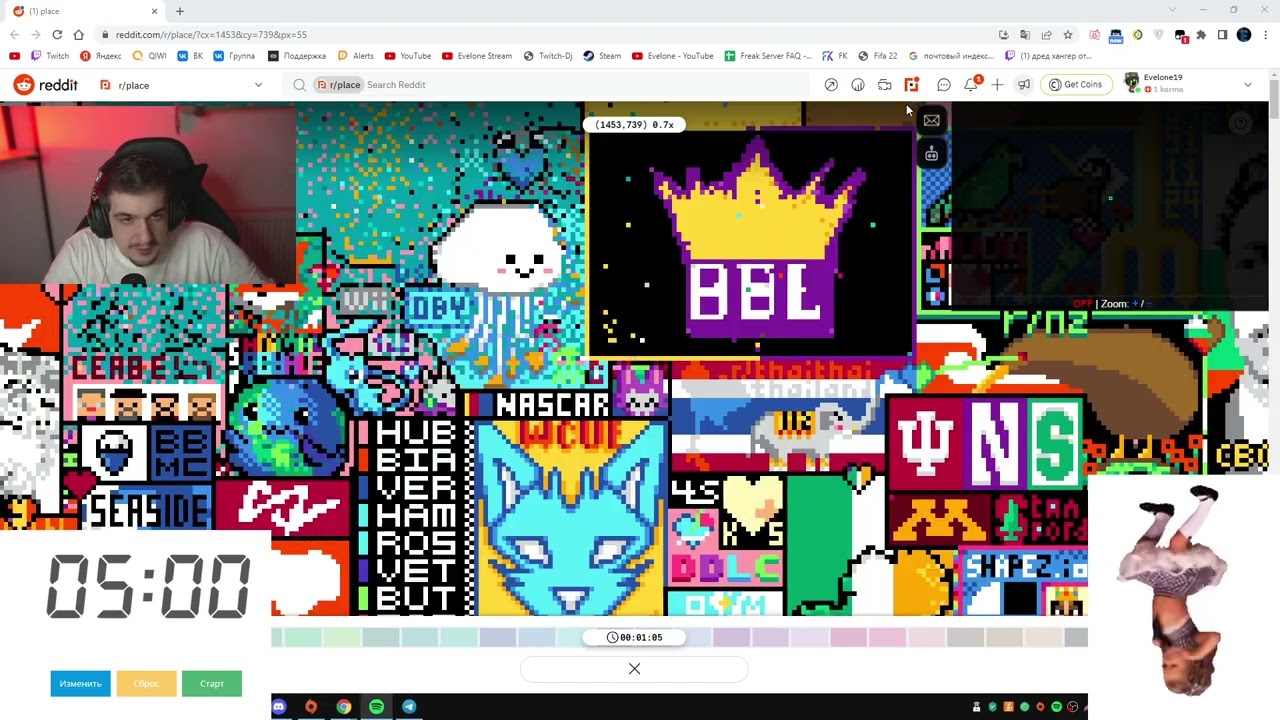The width and height of the screenshot is (1280, 720).
Task: Open Telegram from the taskbar
Action: tap(409, 707)
